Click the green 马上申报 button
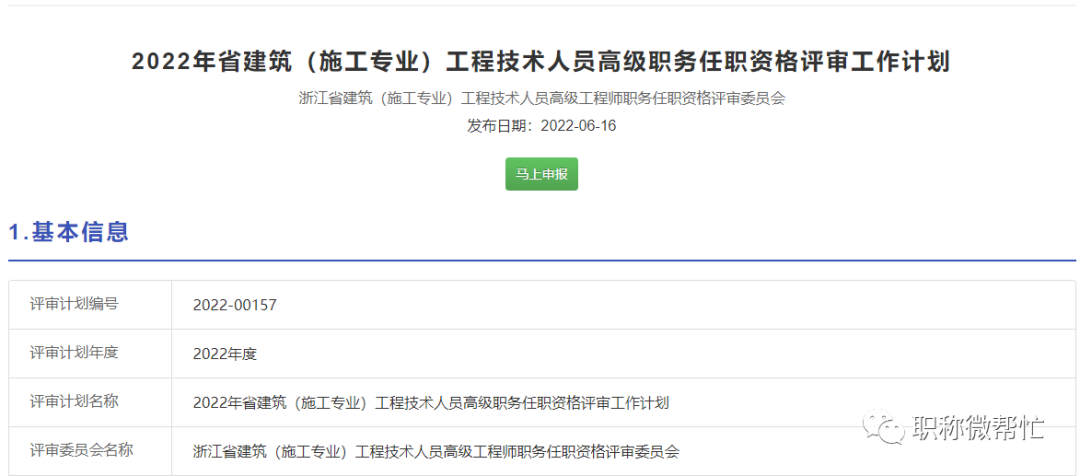This screenshot has height=476, width=1080. pyautogui.click(x=541, y=174)
